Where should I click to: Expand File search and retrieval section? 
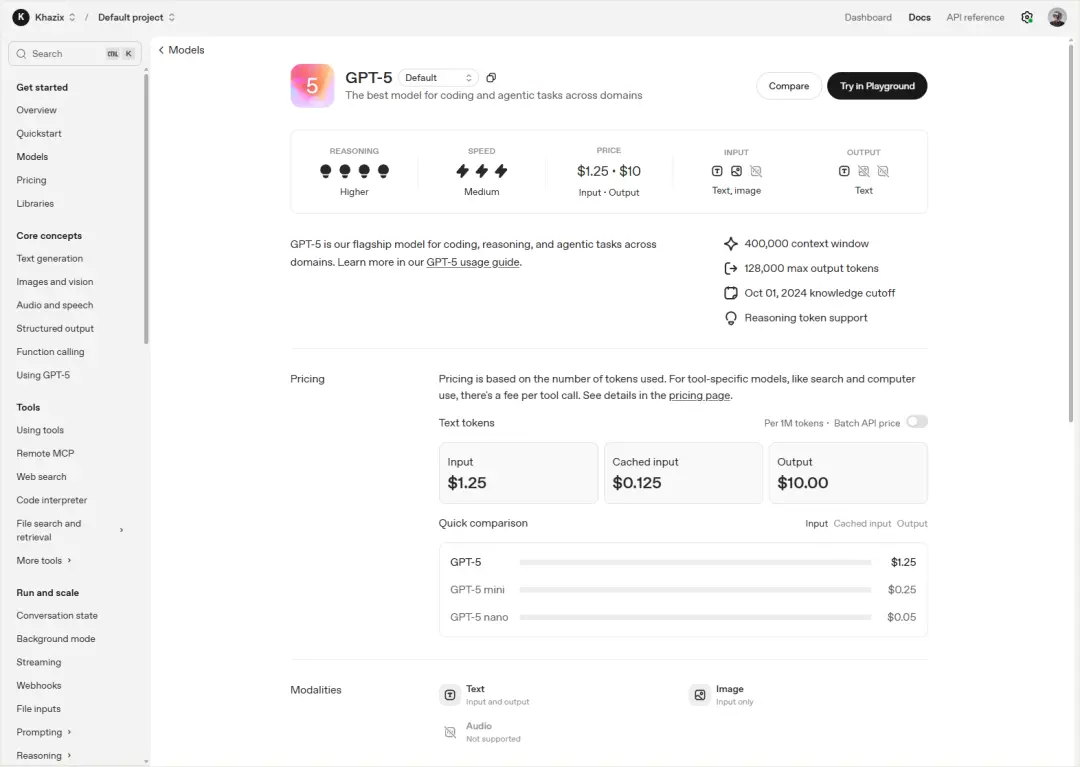pyautogui.click(x=121, y=530)
